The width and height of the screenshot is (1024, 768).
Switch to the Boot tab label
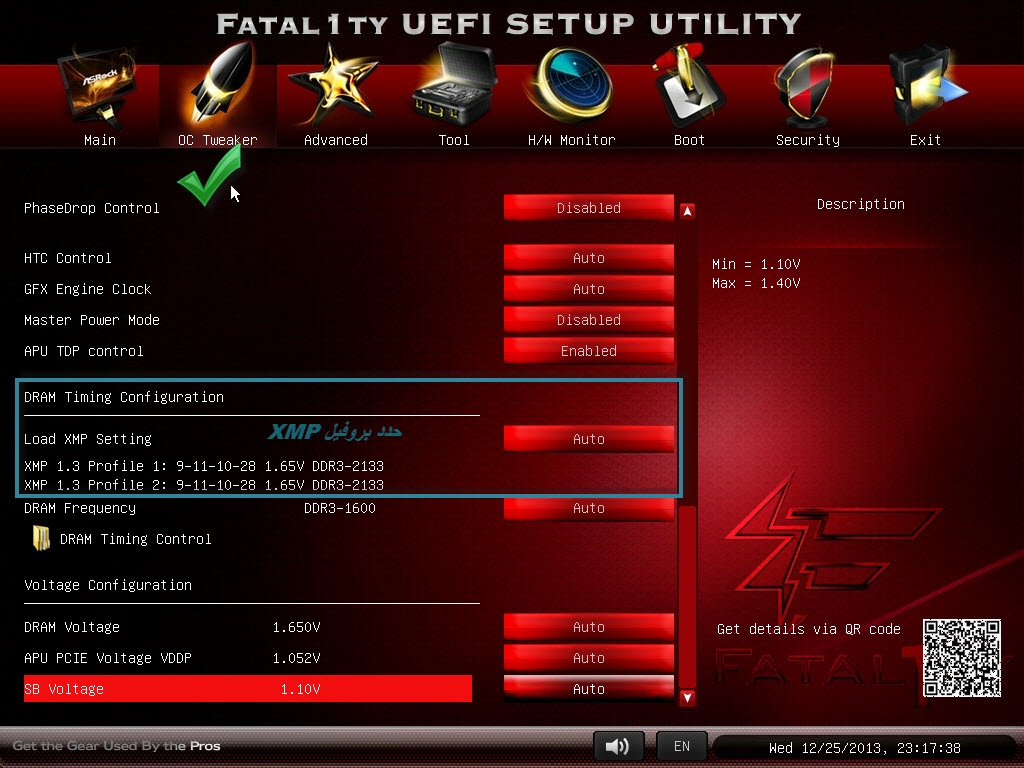[x=689, y=140]
